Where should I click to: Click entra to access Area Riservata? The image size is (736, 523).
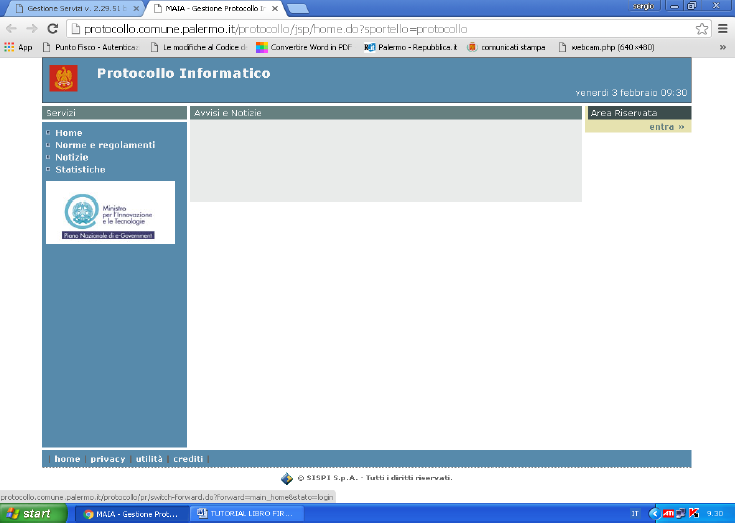667,127
